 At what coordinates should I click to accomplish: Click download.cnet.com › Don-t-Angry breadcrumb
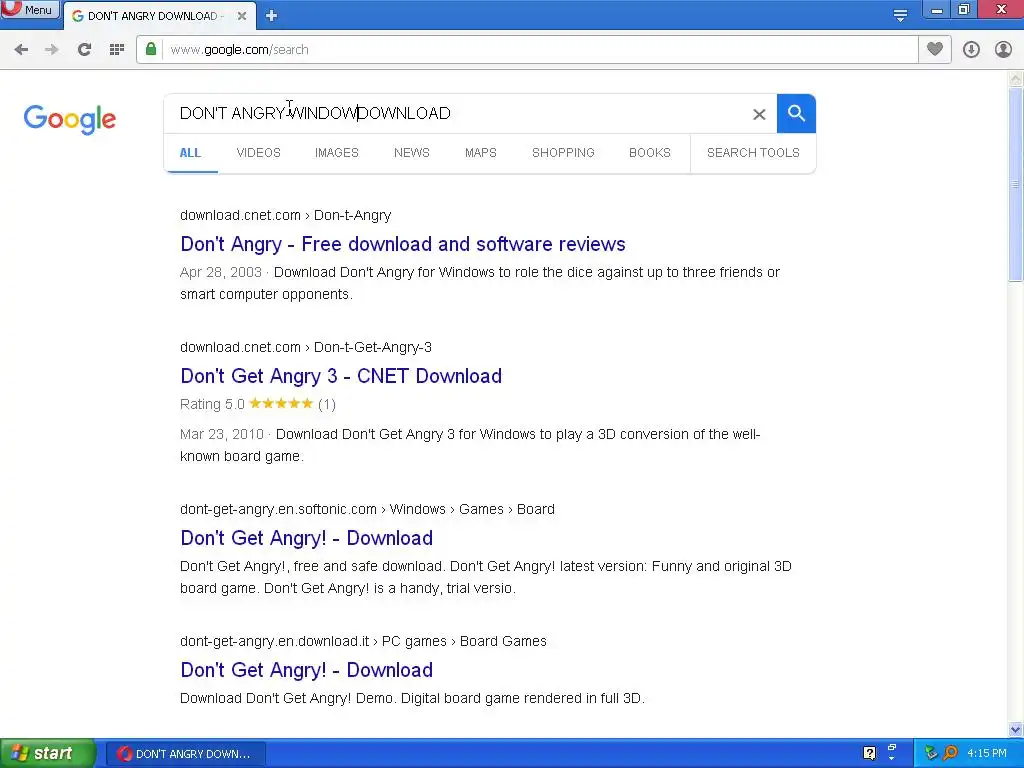[x=285, y=216]
